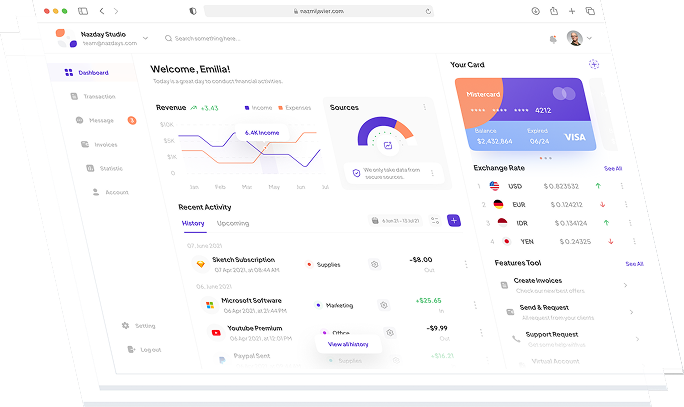
Task: Focus the Search something here field
Action: click(203, 38)
